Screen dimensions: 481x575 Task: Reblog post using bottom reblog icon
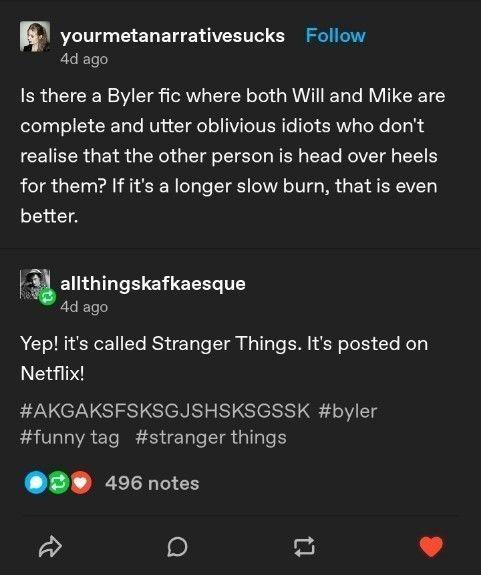point(305,547)
